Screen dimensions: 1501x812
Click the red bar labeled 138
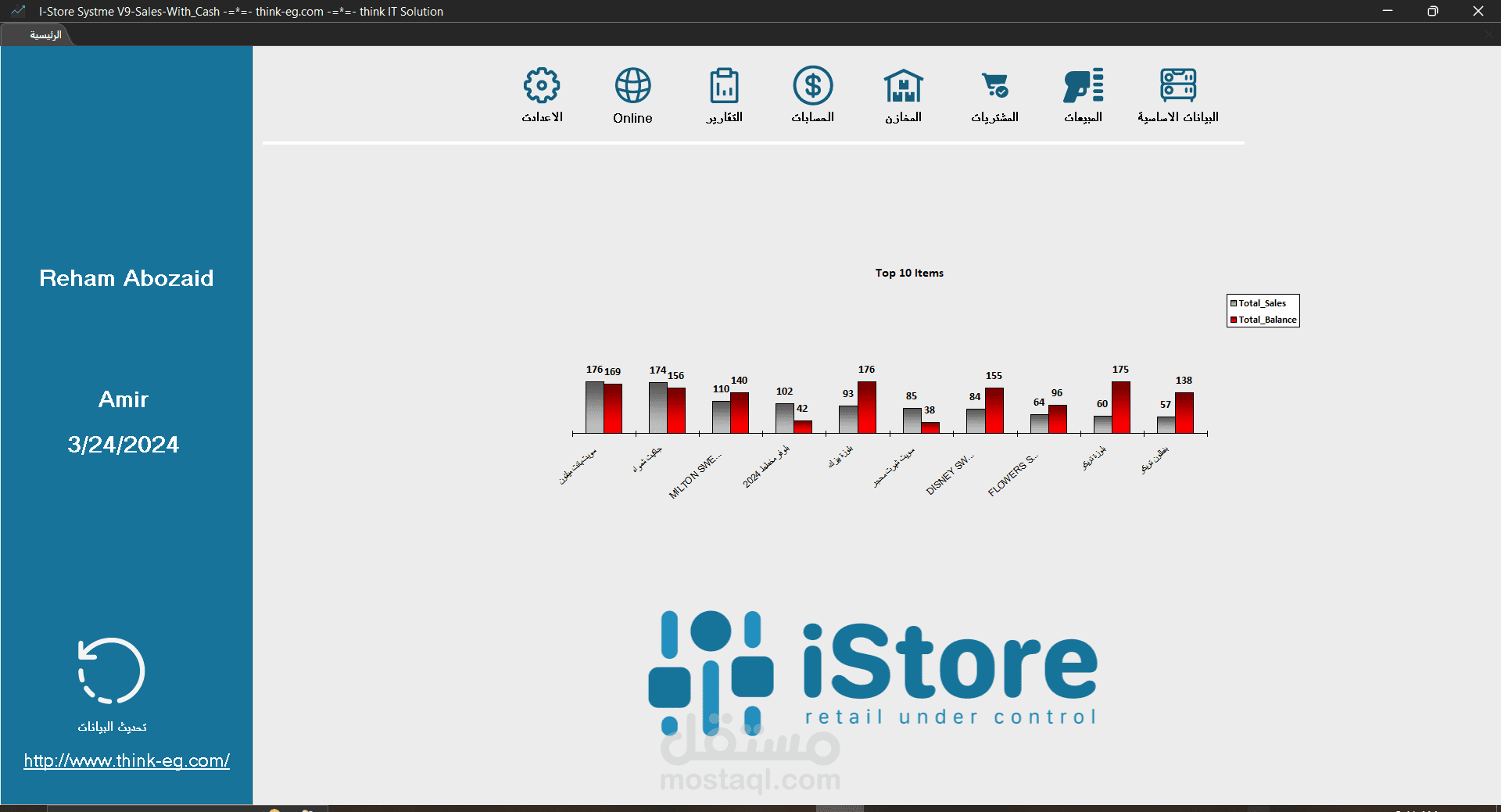[x=1184, y=413]
